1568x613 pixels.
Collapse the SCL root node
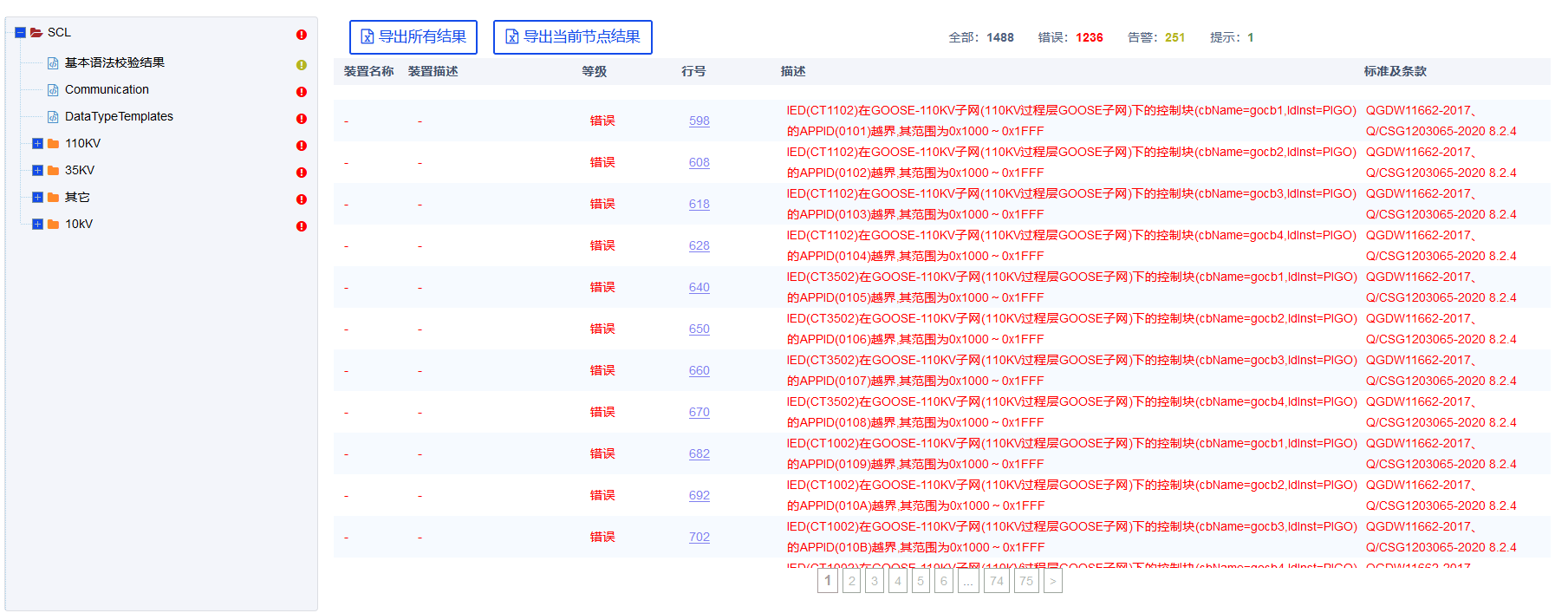(21, 33)
